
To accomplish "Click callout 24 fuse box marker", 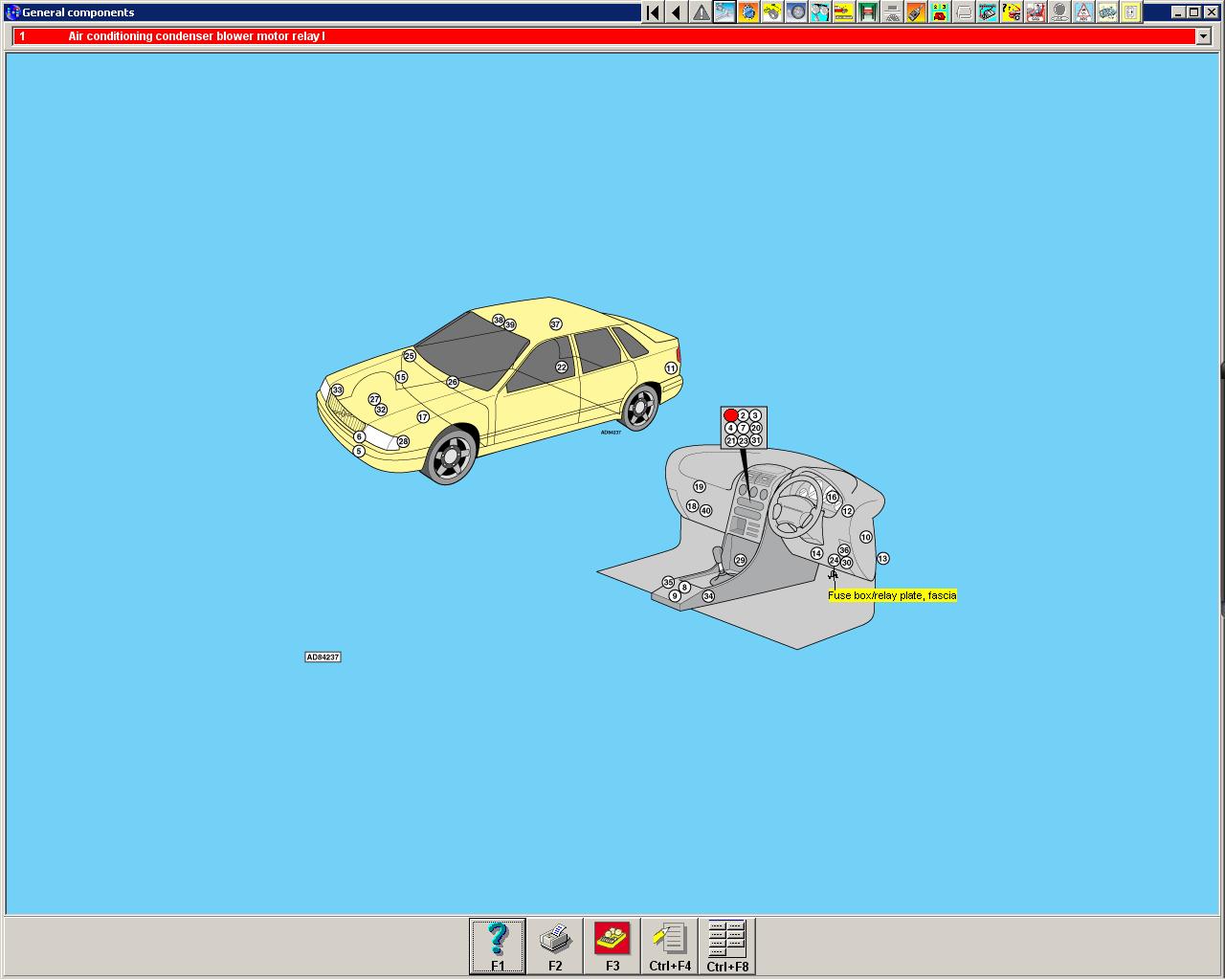I will (x=834, y=561).
